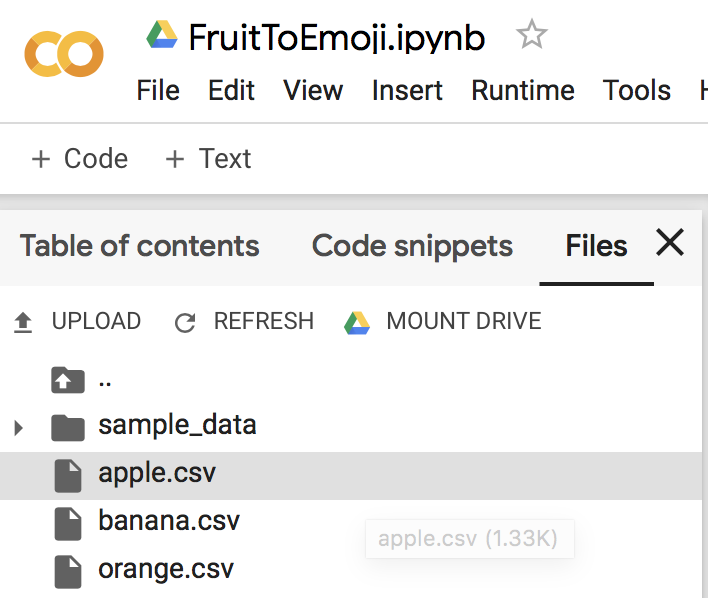708x598 pixels.
Task: Open the File menu
Action: [x=158, y=90]
